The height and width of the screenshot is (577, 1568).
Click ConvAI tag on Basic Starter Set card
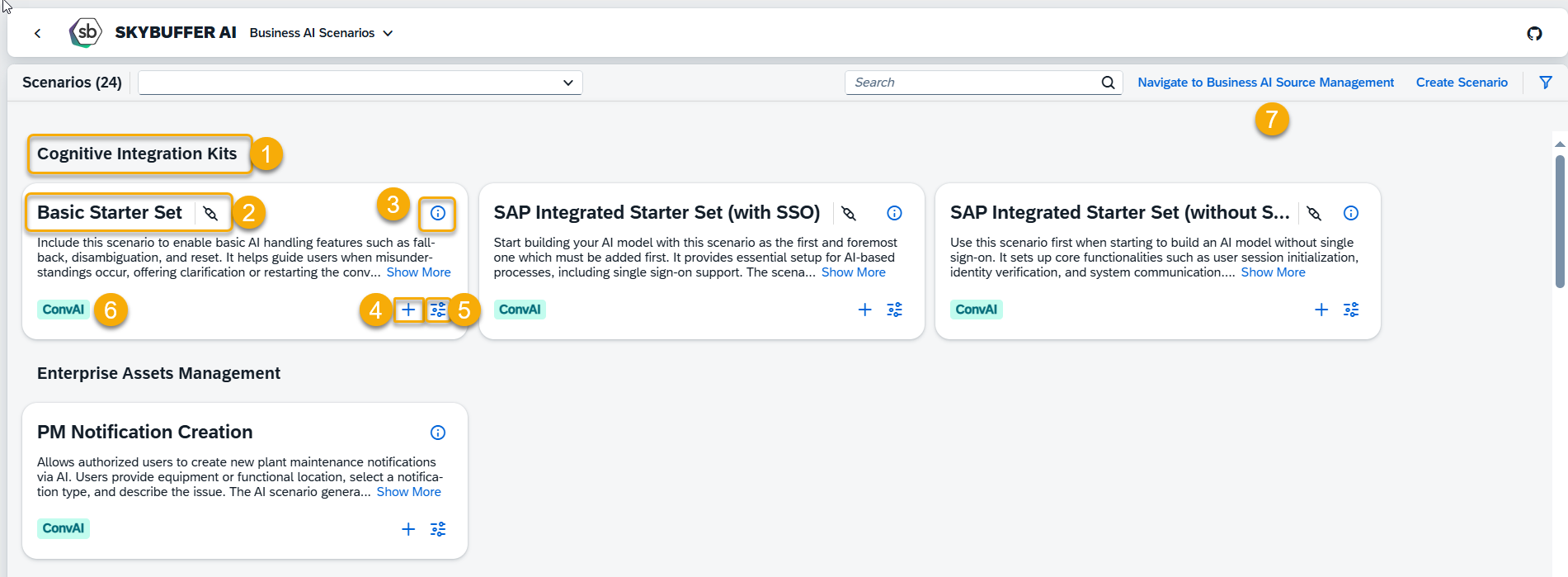pyautogui.click(x=64, y=310)
